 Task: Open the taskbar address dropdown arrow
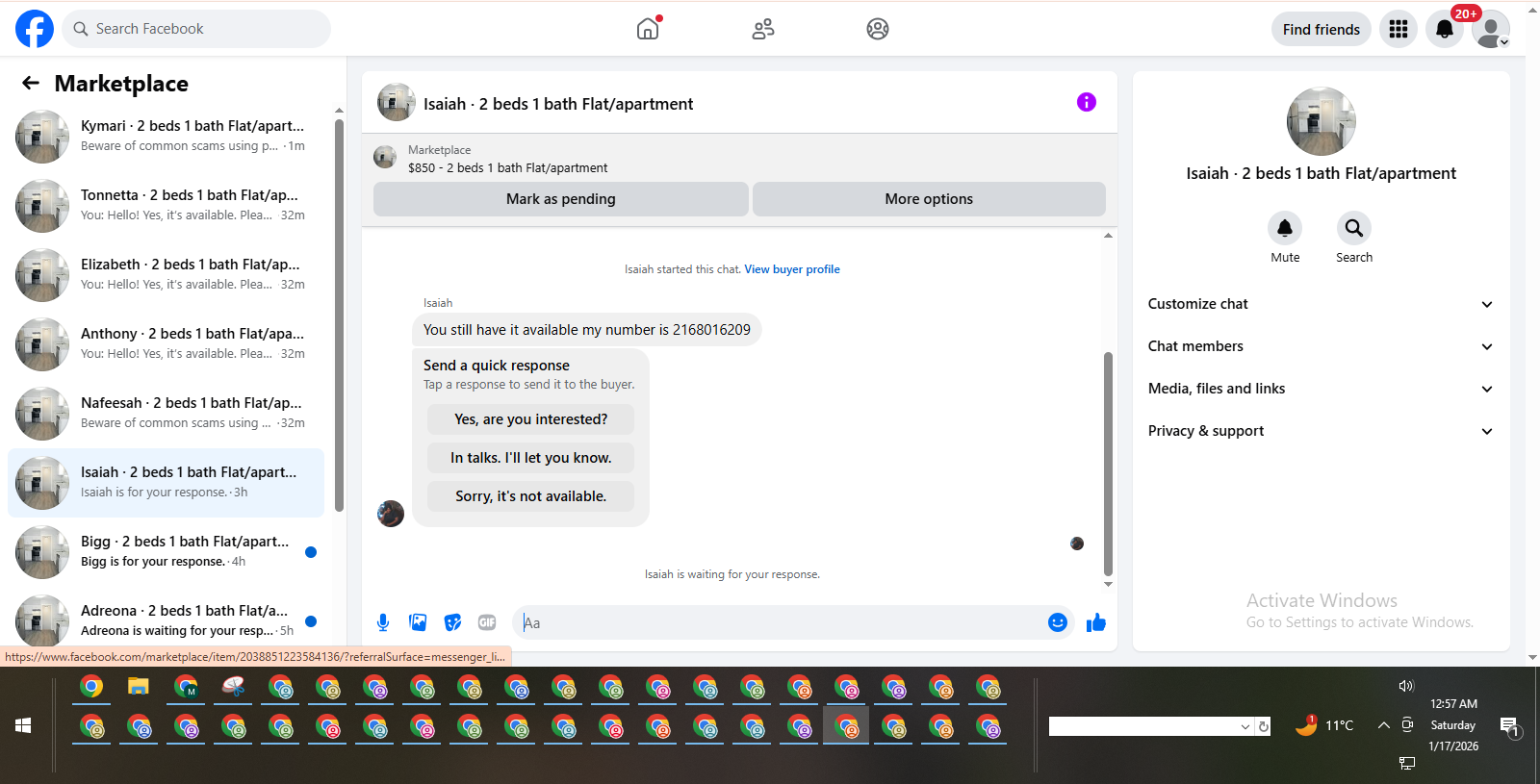pyautogui.click(x=1245, y=726)
